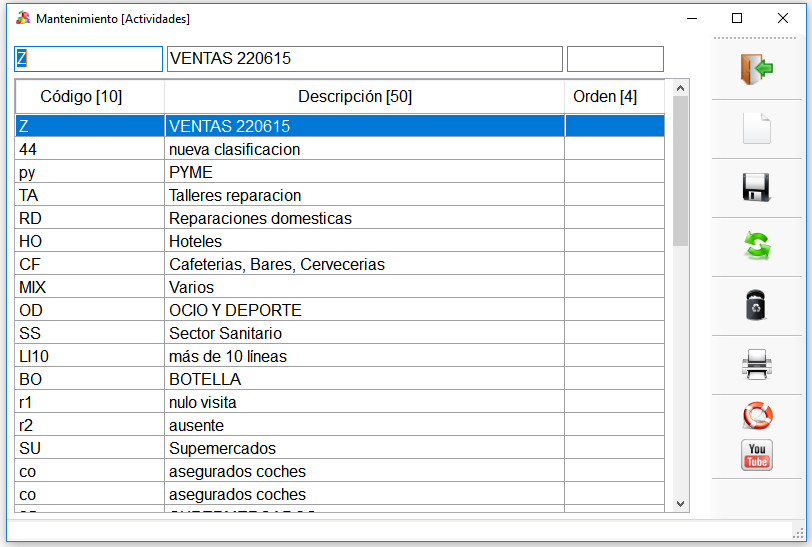The image size is (812, 547).
Task: Click Descripción [50] column header
Action: [365, 96]
